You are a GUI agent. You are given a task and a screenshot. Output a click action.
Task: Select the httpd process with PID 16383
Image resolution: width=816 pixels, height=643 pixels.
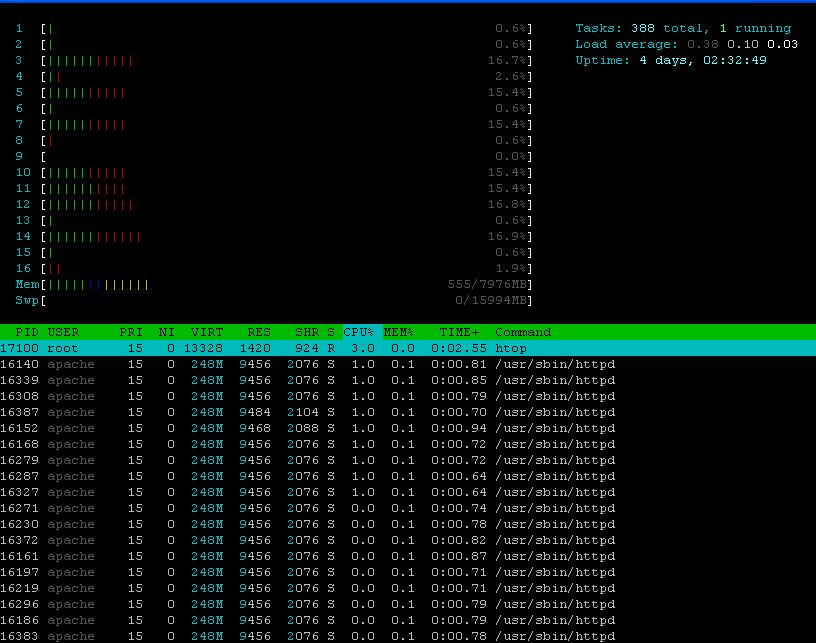tap(300, 636)
